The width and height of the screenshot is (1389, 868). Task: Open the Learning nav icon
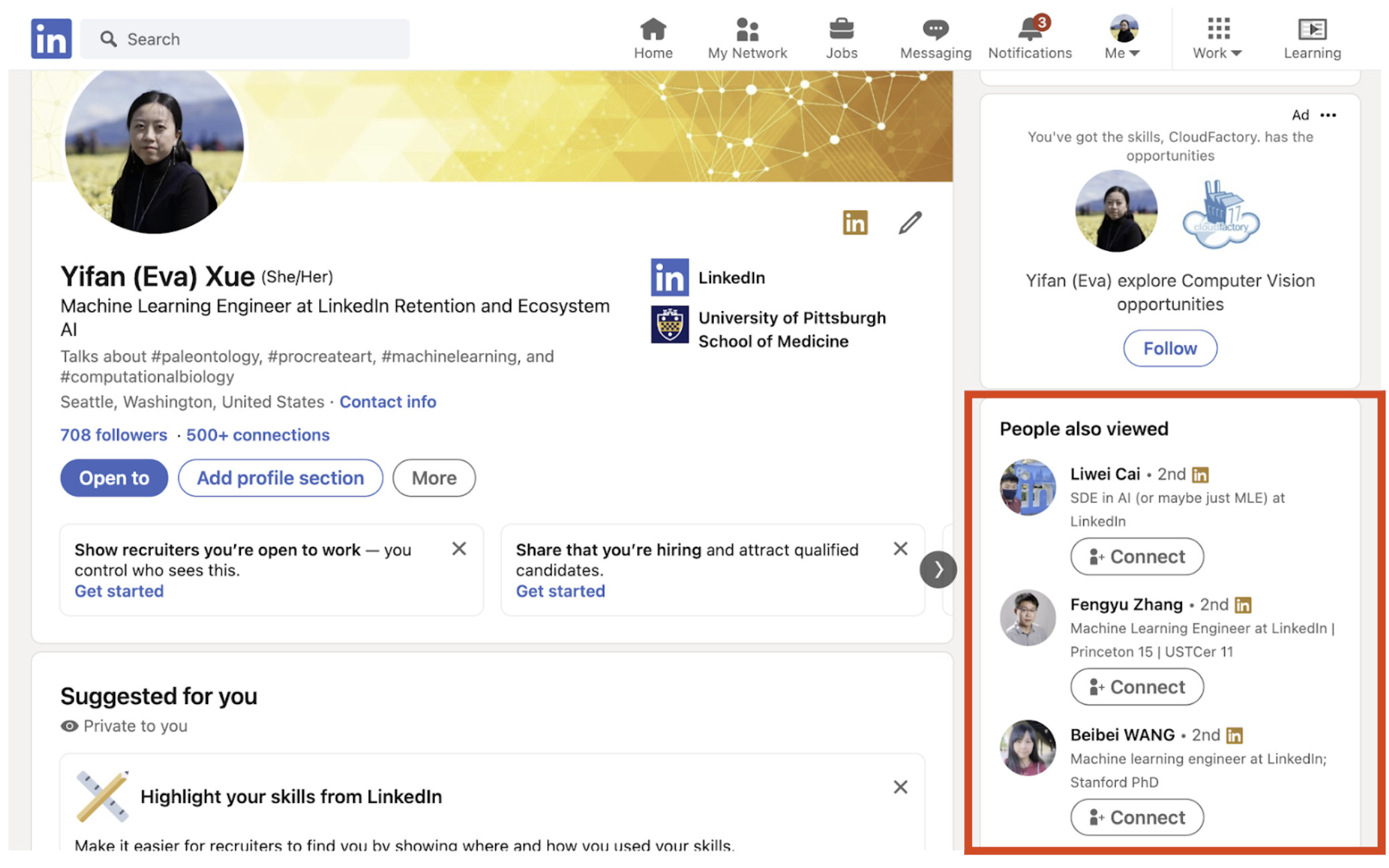coord(1312,39)
